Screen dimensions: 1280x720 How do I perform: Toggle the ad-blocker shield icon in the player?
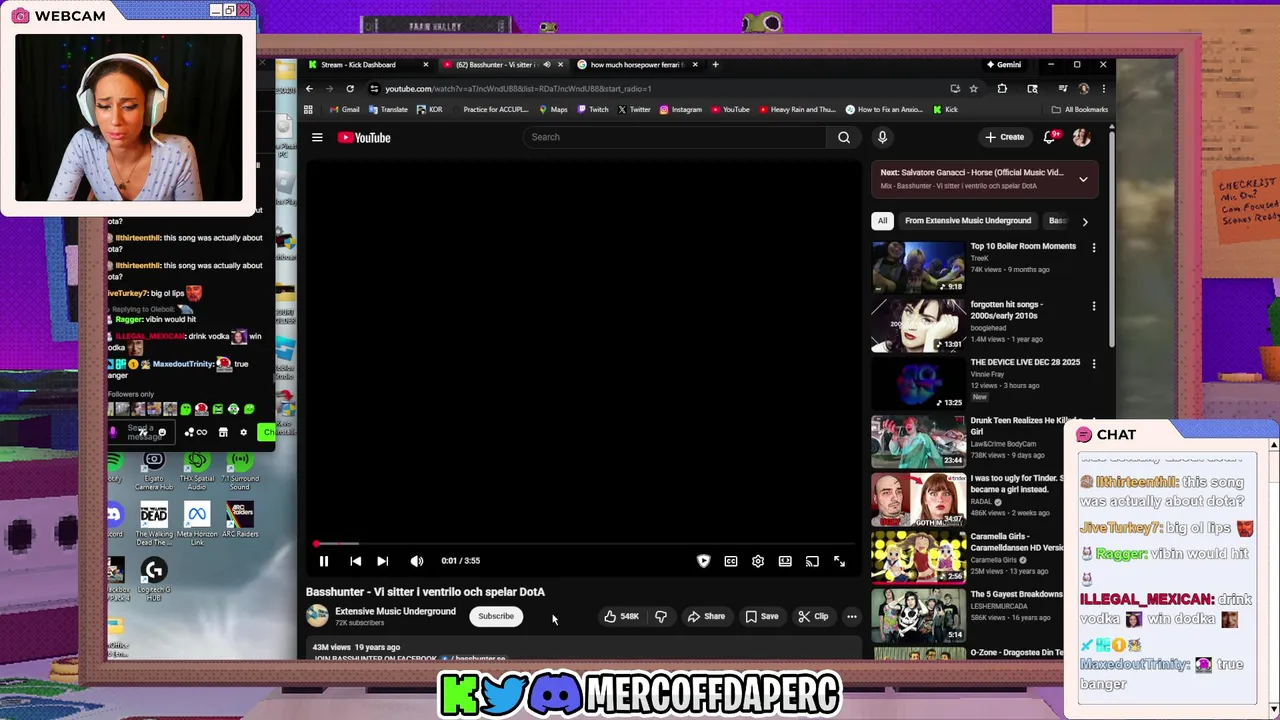[703, 561]
